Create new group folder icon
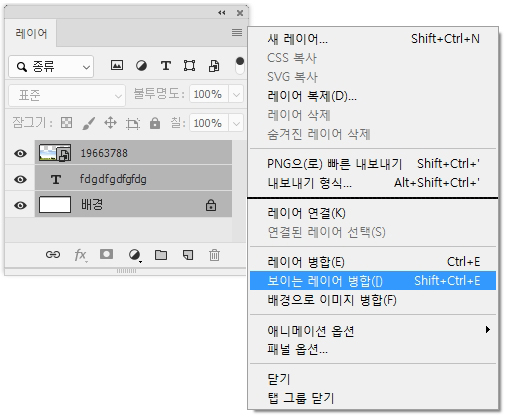508x417 pixels. (x=161, y=255)
